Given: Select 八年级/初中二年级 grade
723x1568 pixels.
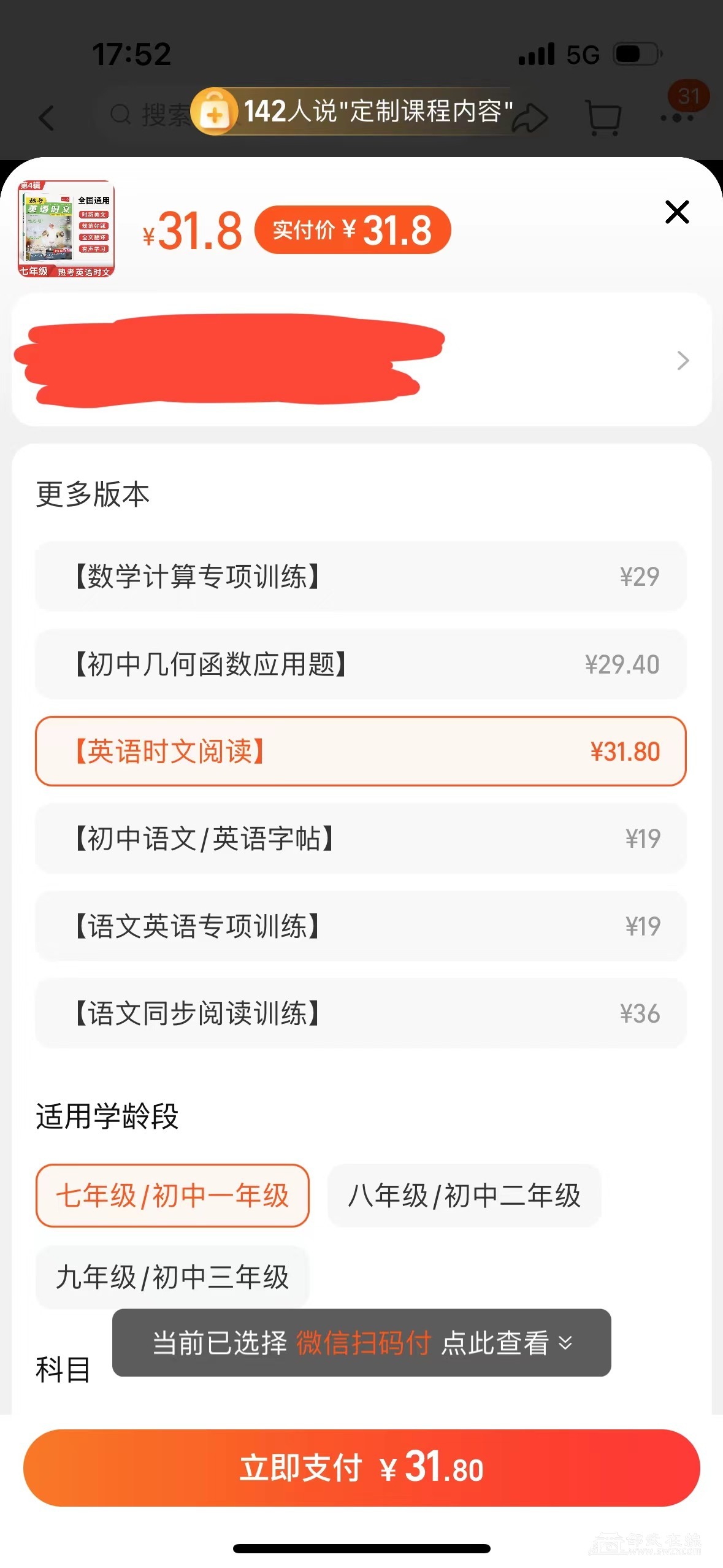Looking at the screenshot, I should click(464, 1195).
